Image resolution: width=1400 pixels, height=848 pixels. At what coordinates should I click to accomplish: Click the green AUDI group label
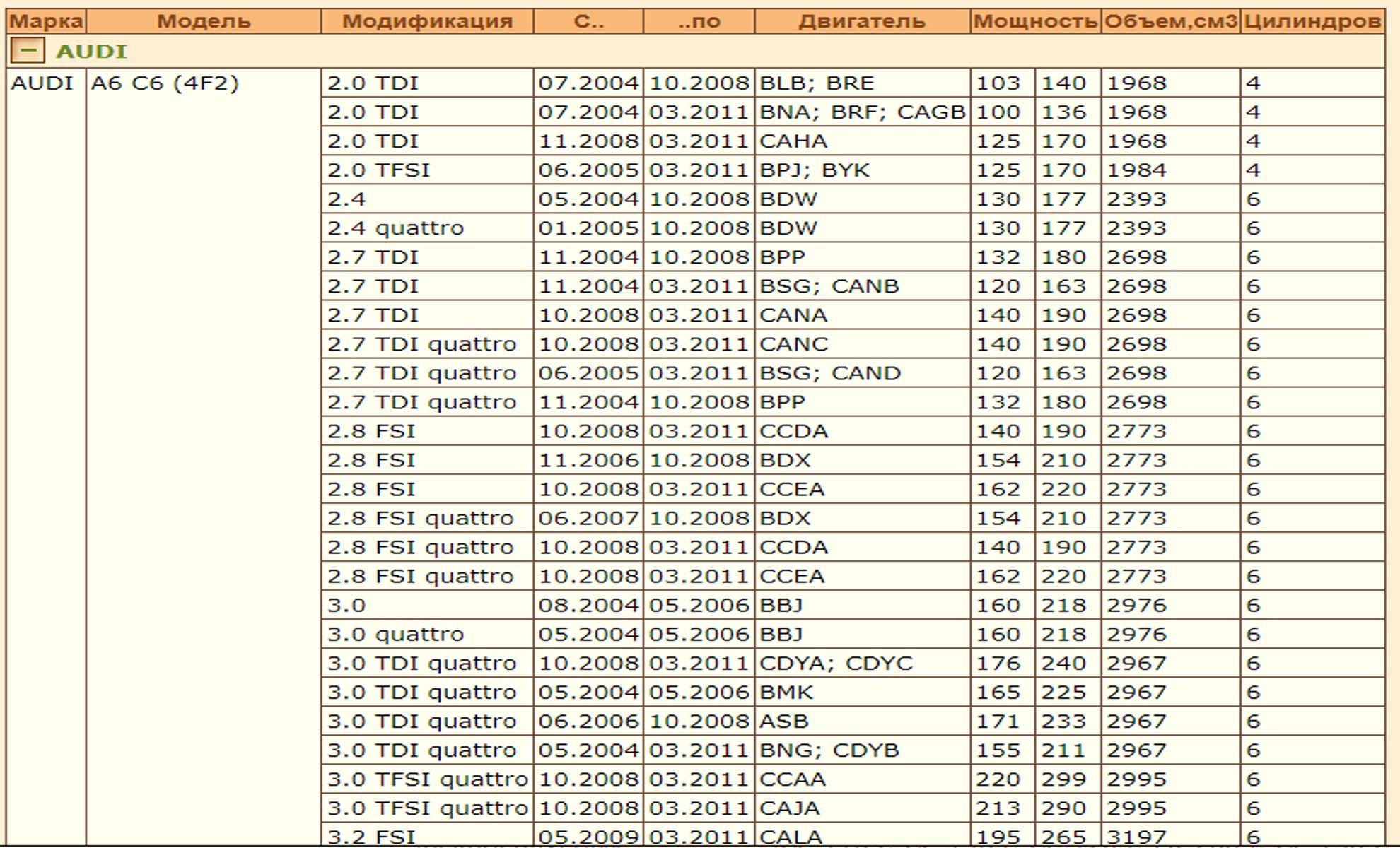(x=91, y=52)
